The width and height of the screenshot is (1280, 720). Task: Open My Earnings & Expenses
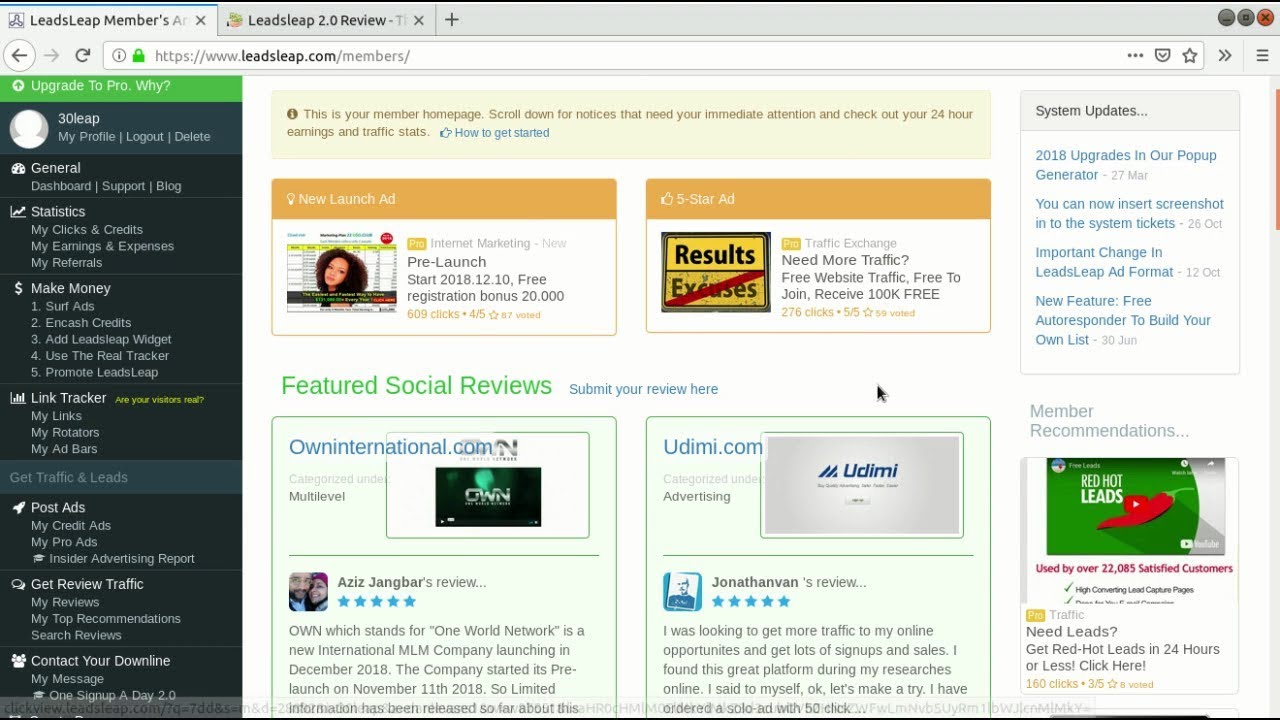(102, 246)
